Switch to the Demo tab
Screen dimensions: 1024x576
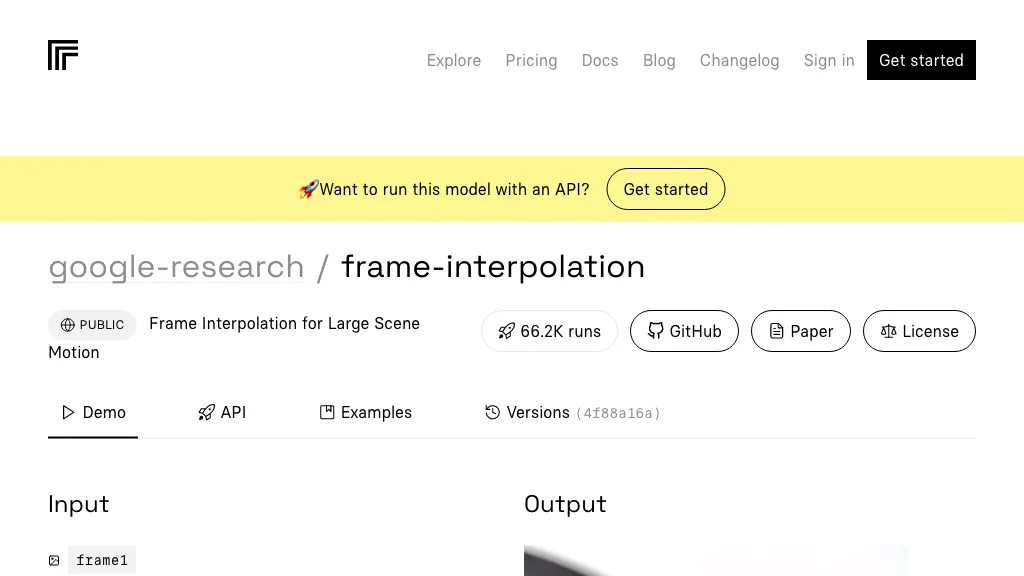(93, 412)
